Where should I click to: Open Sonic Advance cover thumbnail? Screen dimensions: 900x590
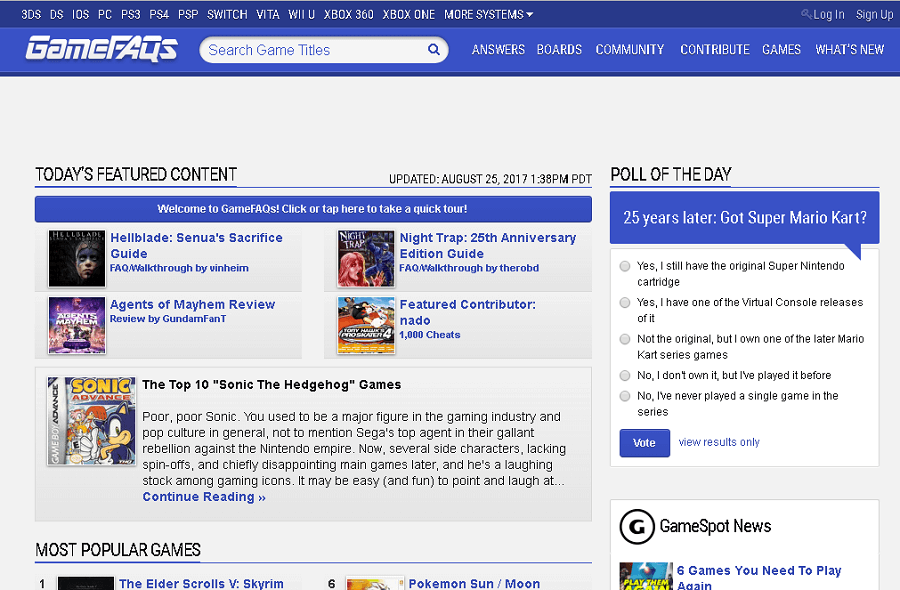pyautogui.click(x=91, y=421)
